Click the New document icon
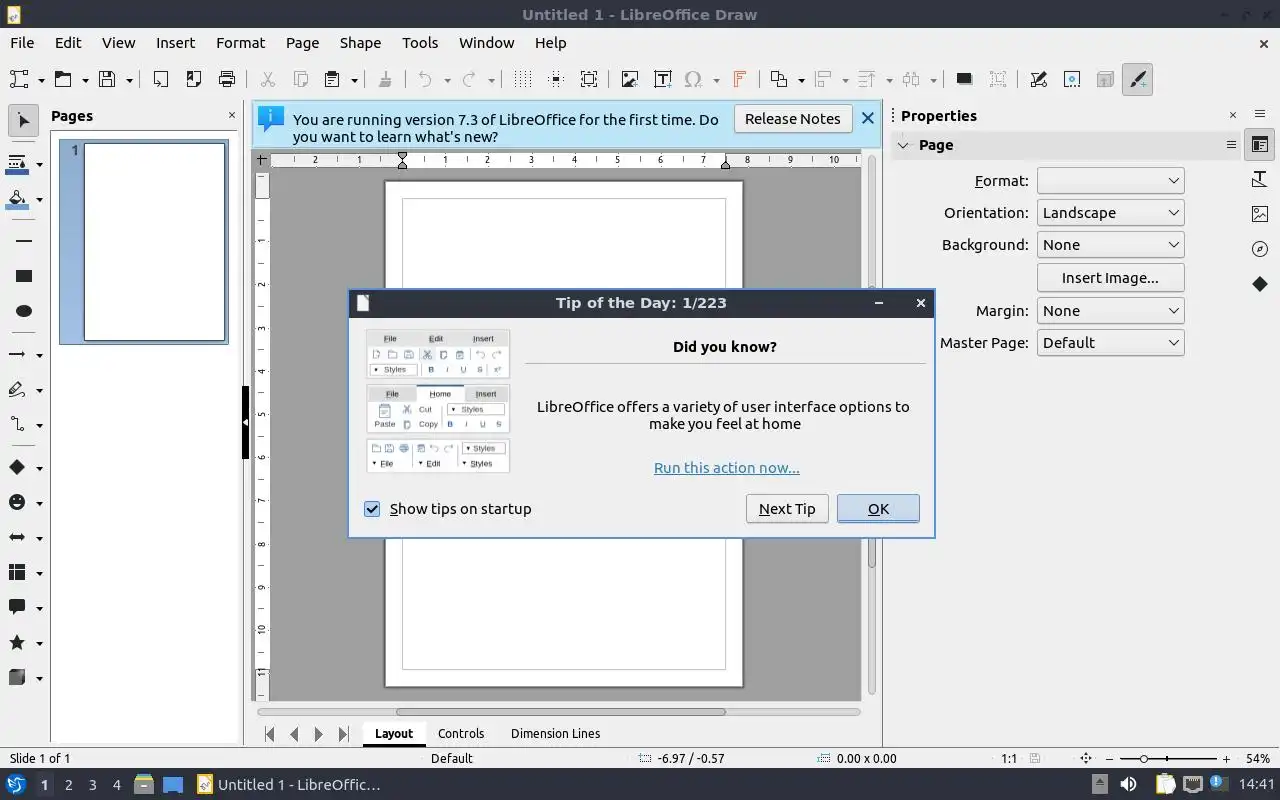Image resolution: width=1280 pixels, height=800 pixels. tap(19, 79)
